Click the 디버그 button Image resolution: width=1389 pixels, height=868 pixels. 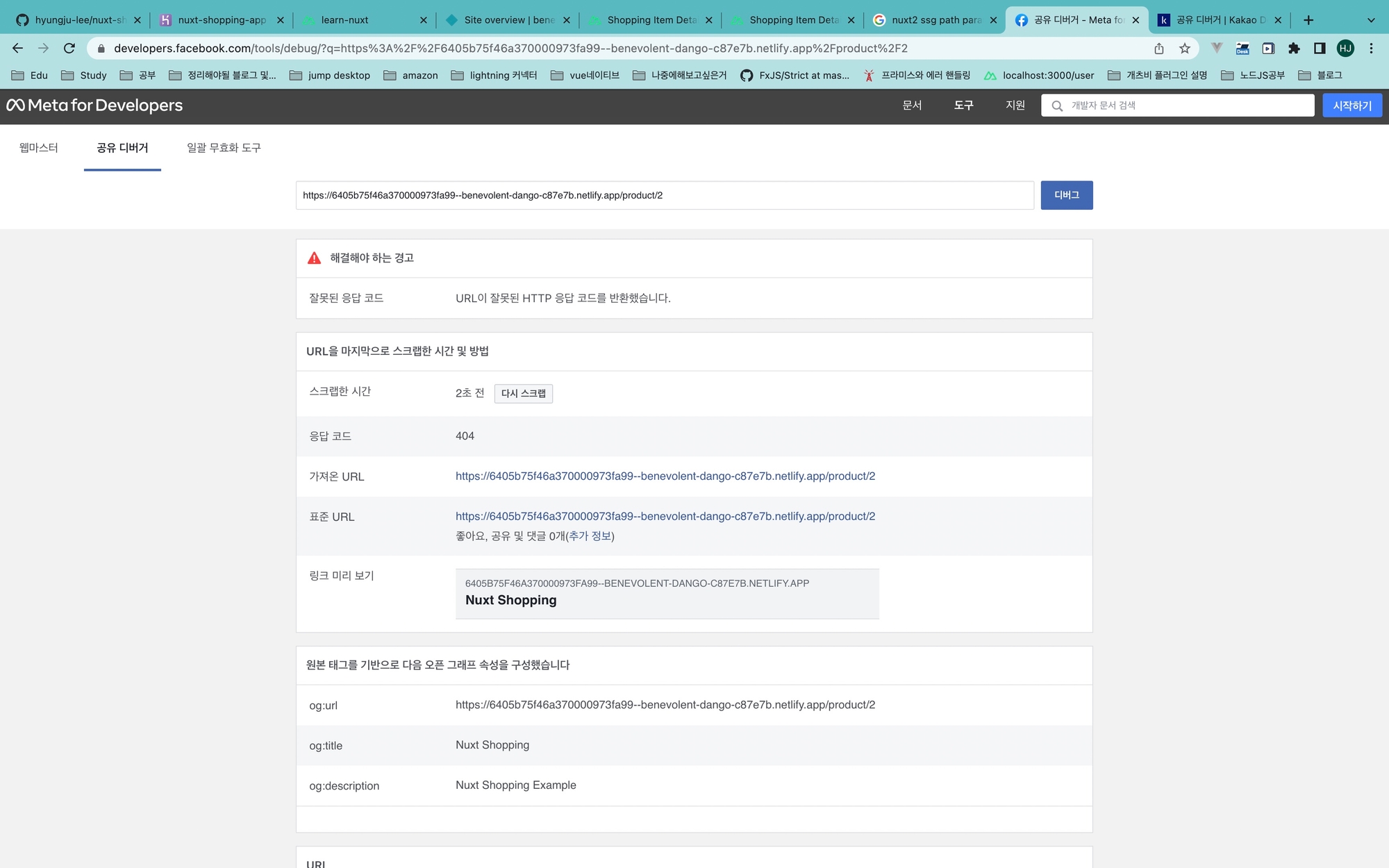pos(1066,195)
